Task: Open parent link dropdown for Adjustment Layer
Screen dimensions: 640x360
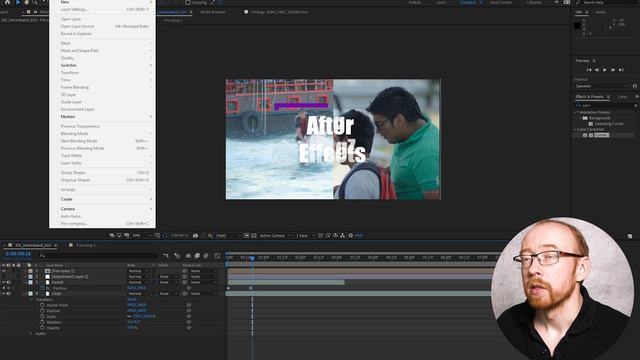Action: coord(203,277)
